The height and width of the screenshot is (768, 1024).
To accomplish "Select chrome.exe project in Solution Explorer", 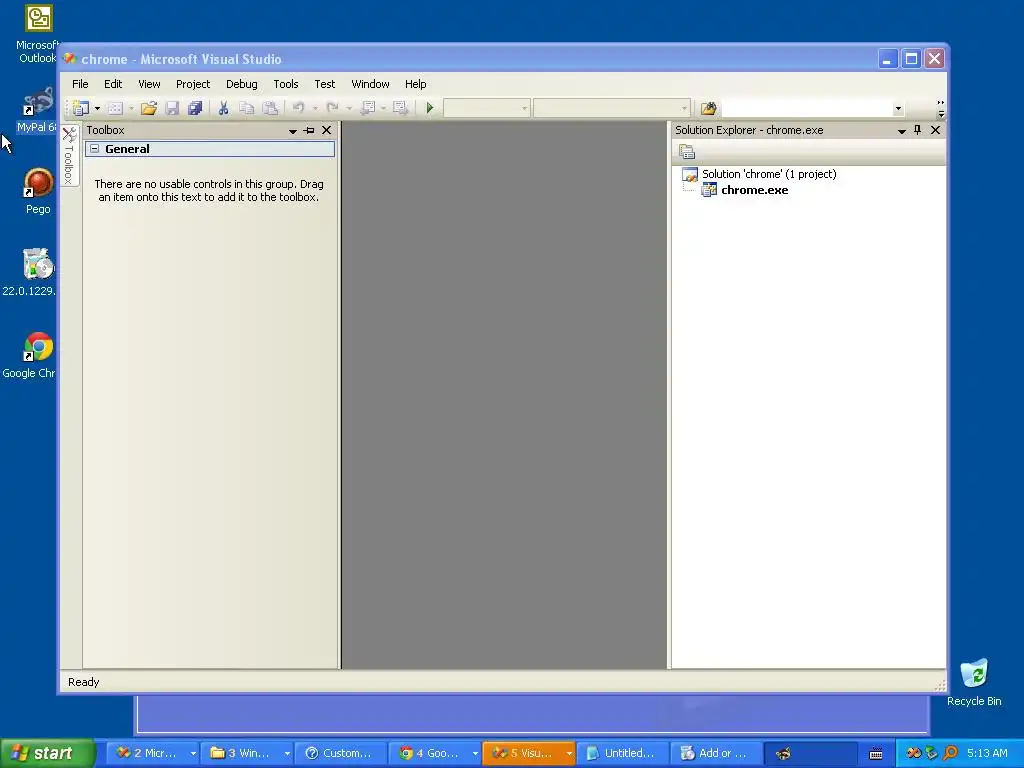I will (754, 190).
